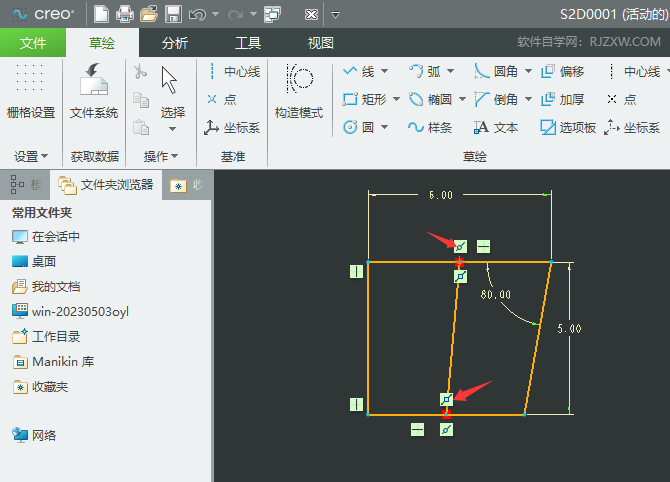Expand the 设置 group dropdown

[31, 156]
